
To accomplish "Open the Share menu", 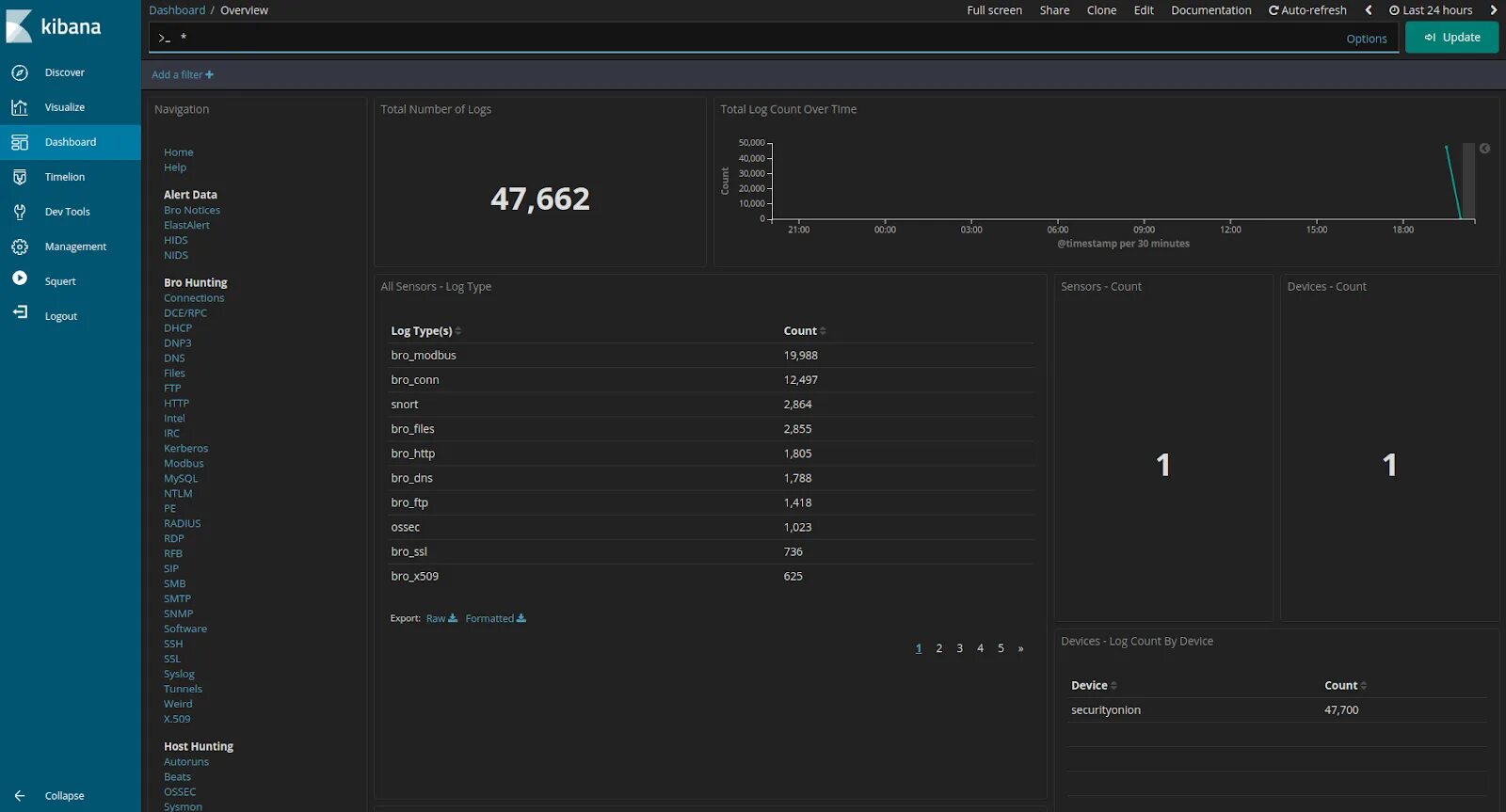I will tap(1054, 10).
